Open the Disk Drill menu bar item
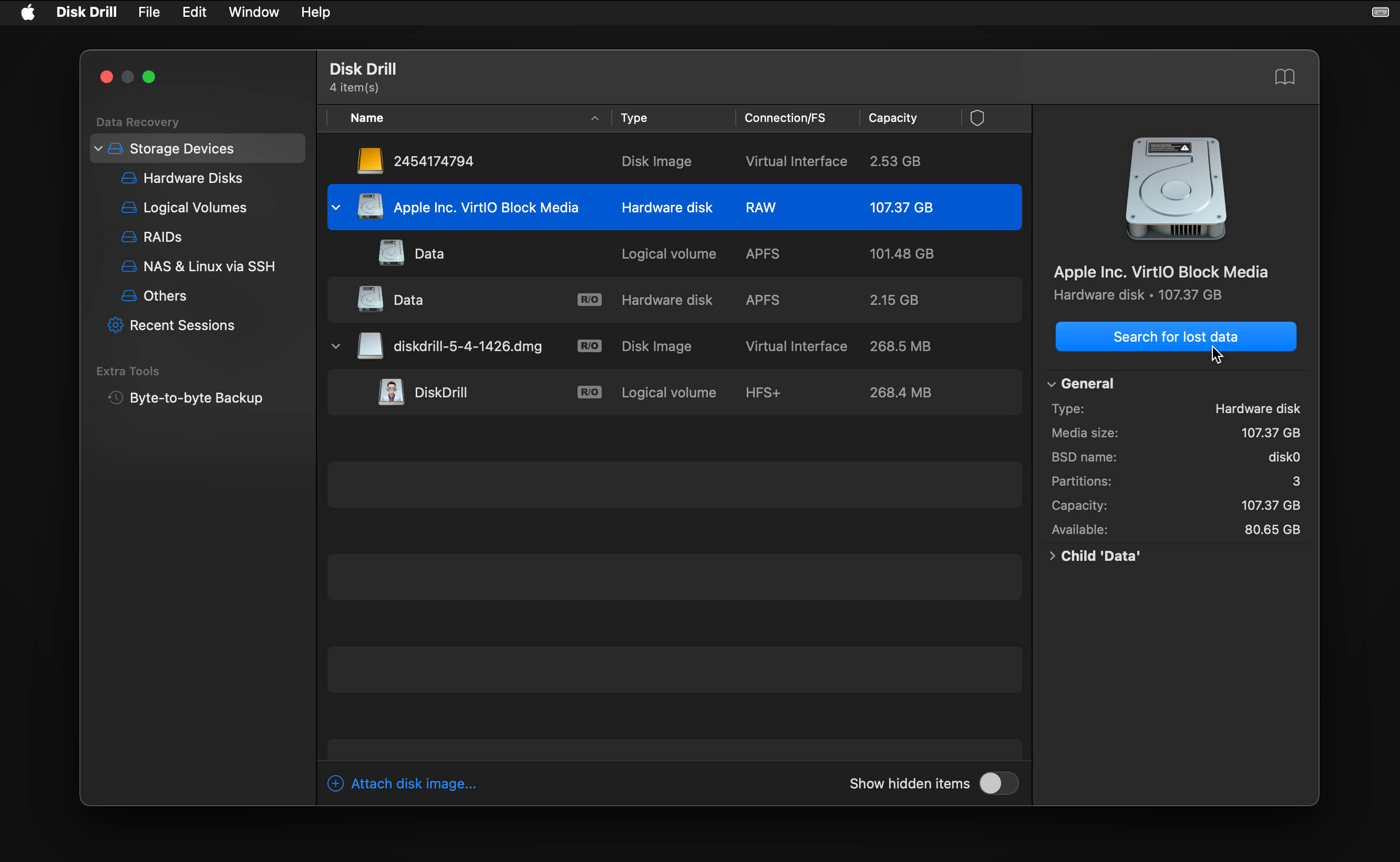Screen dimensions: 1400x862 coord(86,12)
